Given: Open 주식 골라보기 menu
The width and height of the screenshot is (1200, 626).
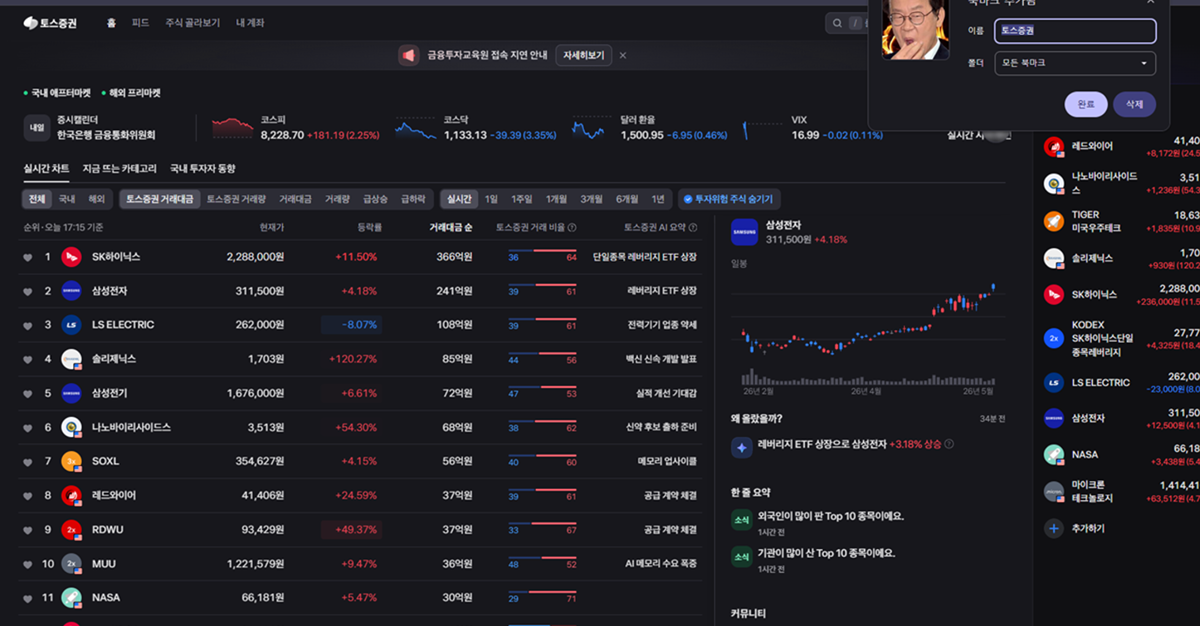Looking at the screenshot, I should click(192, 22).
